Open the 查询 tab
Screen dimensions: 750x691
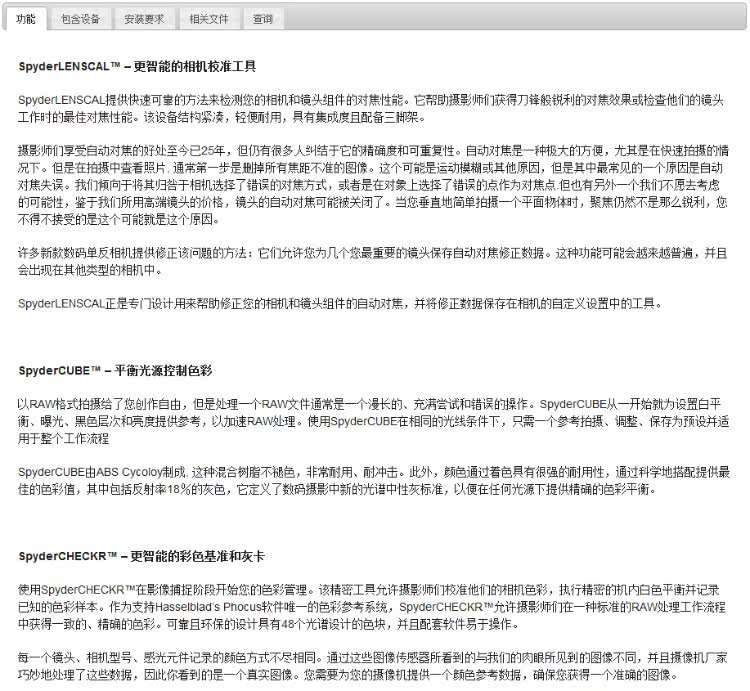(x=263, y=20)
